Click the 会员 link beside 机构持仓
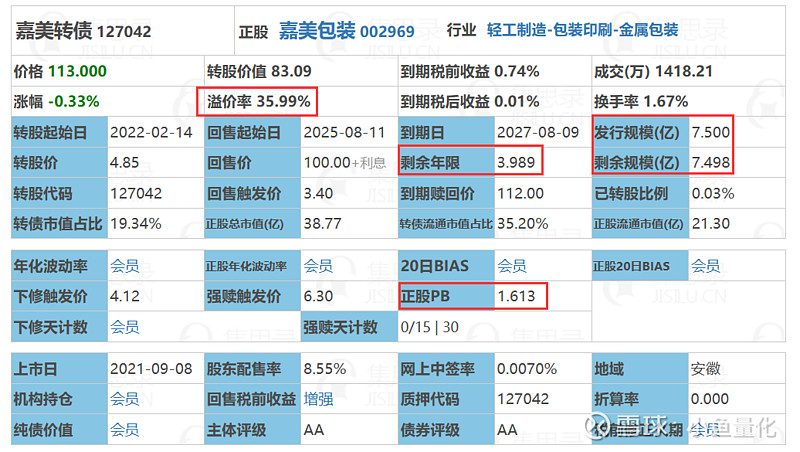Image resolution: width=800 pixels, height=452 pixels. click(x=124, y=399)
